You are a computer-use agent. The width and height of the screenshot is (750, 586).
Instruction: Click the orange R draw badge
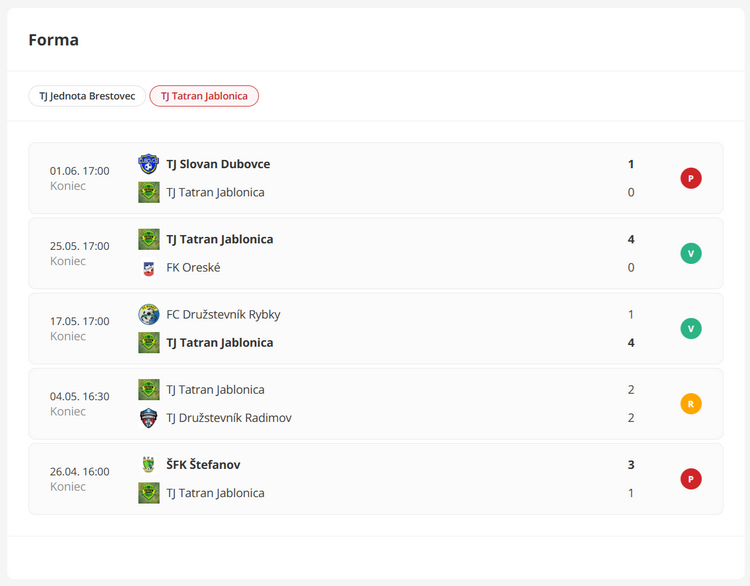(691, 404)
